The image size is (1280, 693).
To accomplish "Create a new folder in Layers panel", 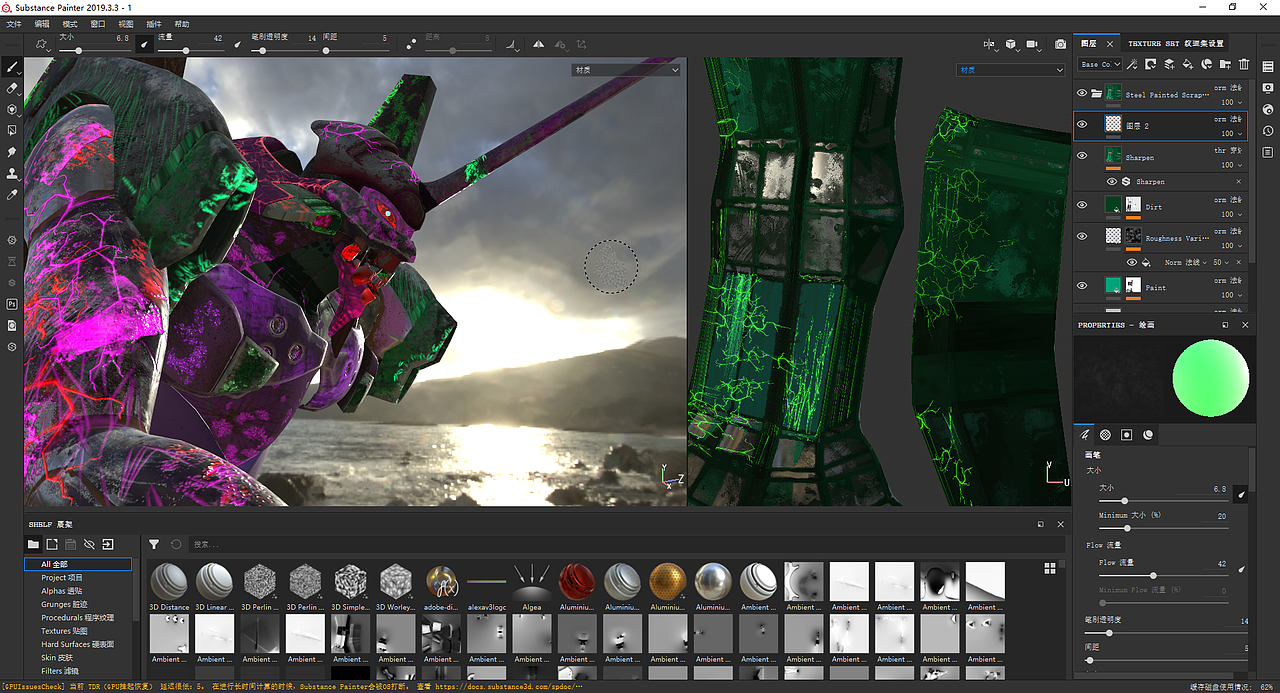I will (x=1225, y=64).
